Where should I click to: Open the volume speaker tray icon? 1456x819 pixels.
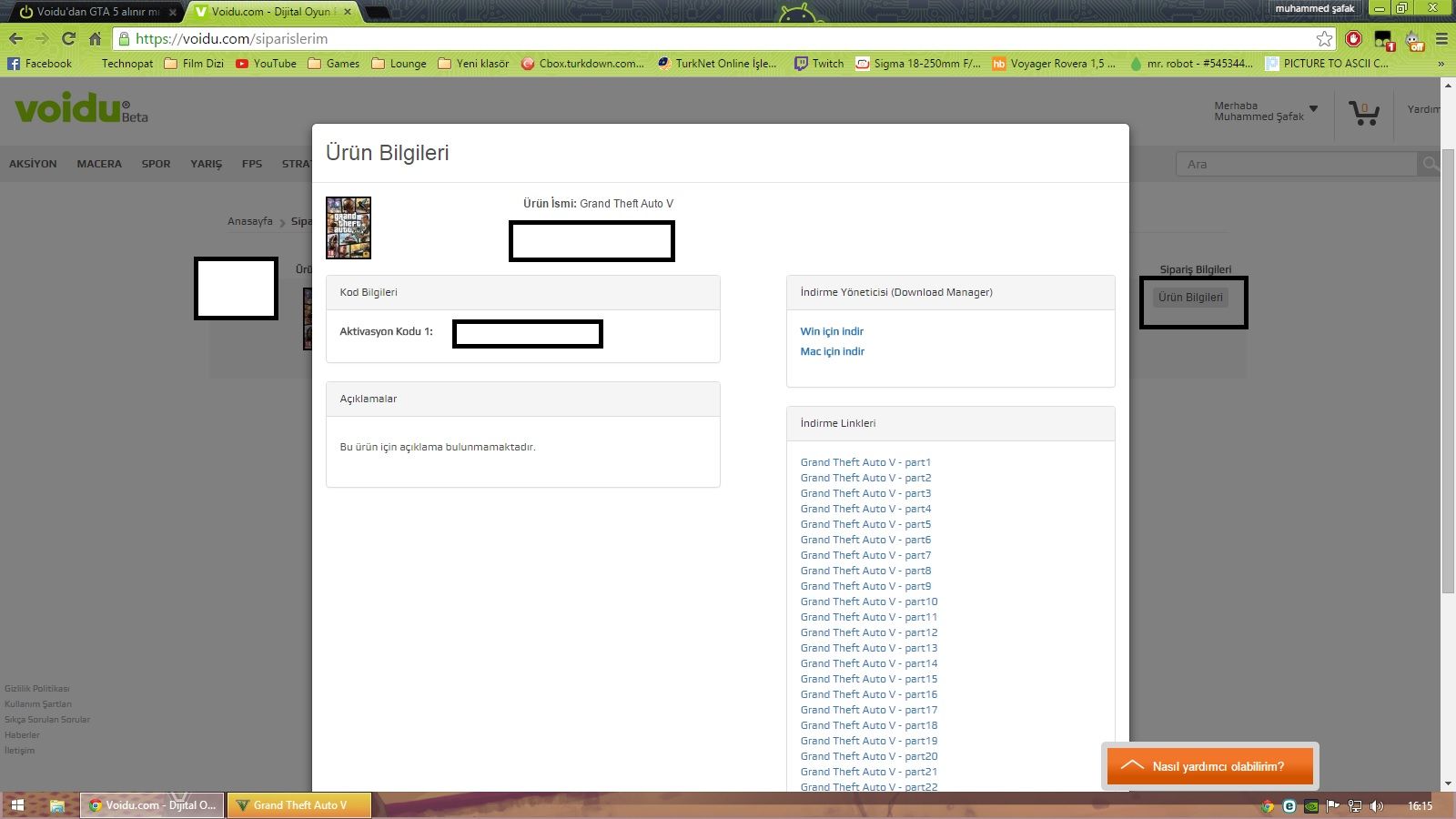(1377, 805)
